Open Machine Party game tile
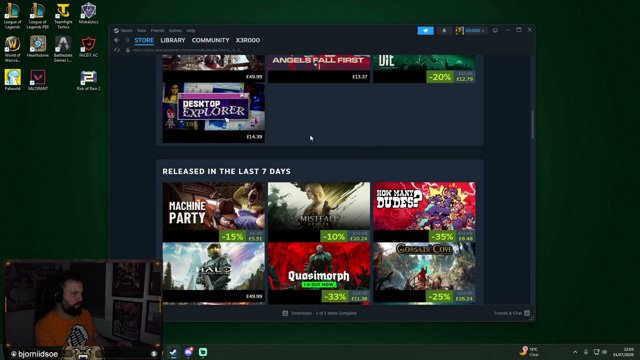The height and width of the screenshot is (360, 640). pos(213,212)
